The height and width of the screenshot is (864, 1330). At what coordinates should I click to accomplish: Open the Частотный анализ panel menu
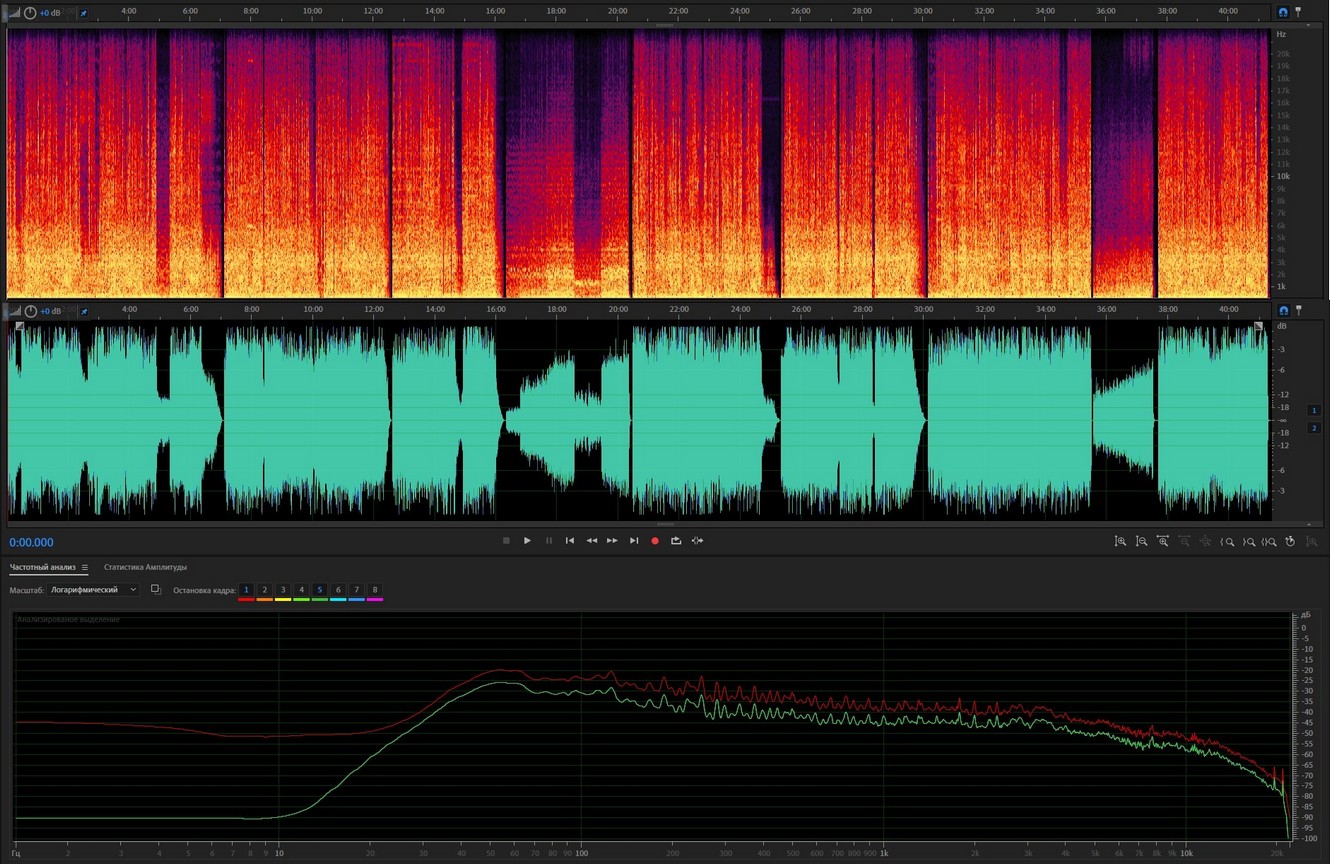tap(85, 568)
